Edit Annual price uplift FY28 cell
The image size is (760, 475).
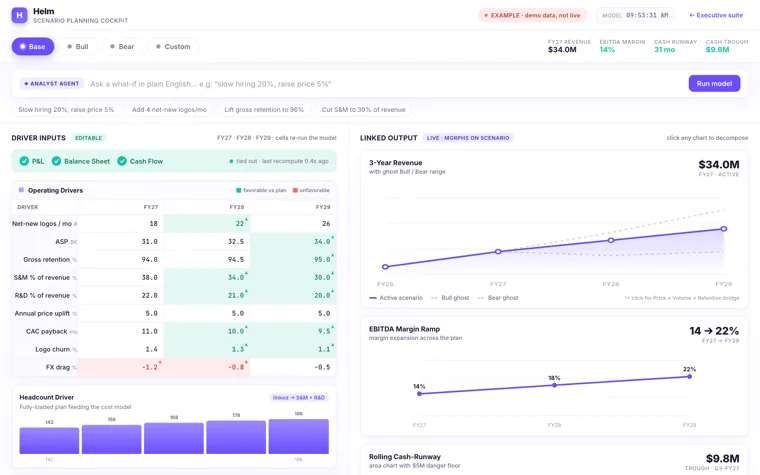pos(207,313)
